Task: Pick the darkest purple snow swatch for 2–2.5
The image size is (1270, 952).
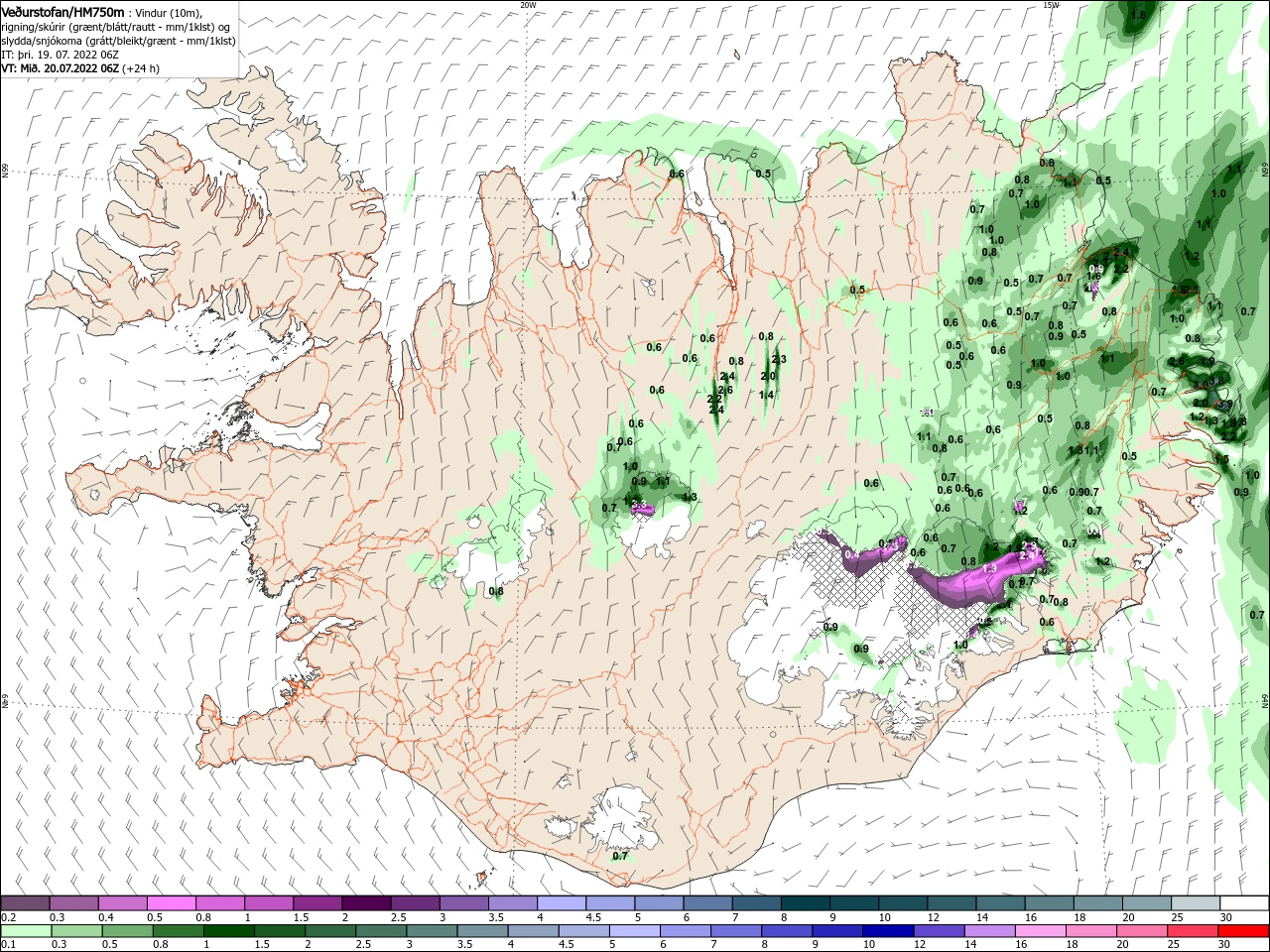Action: point(366,903)
